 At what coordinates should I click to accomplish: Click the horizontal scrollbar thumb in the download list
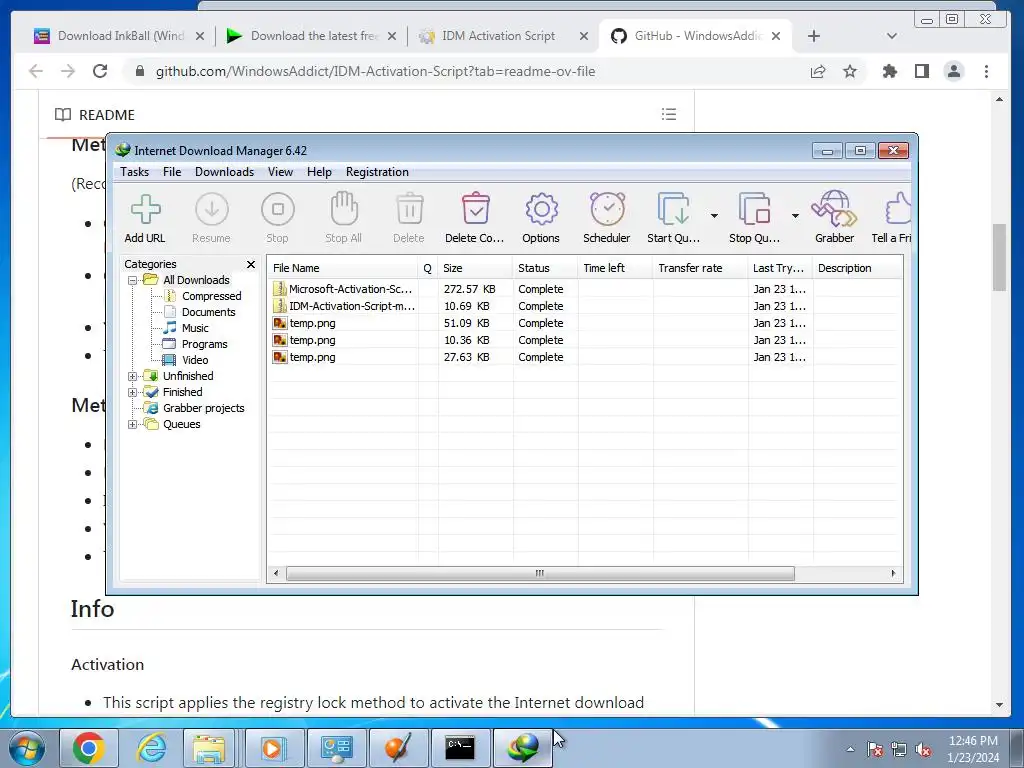tap(540, 573)
